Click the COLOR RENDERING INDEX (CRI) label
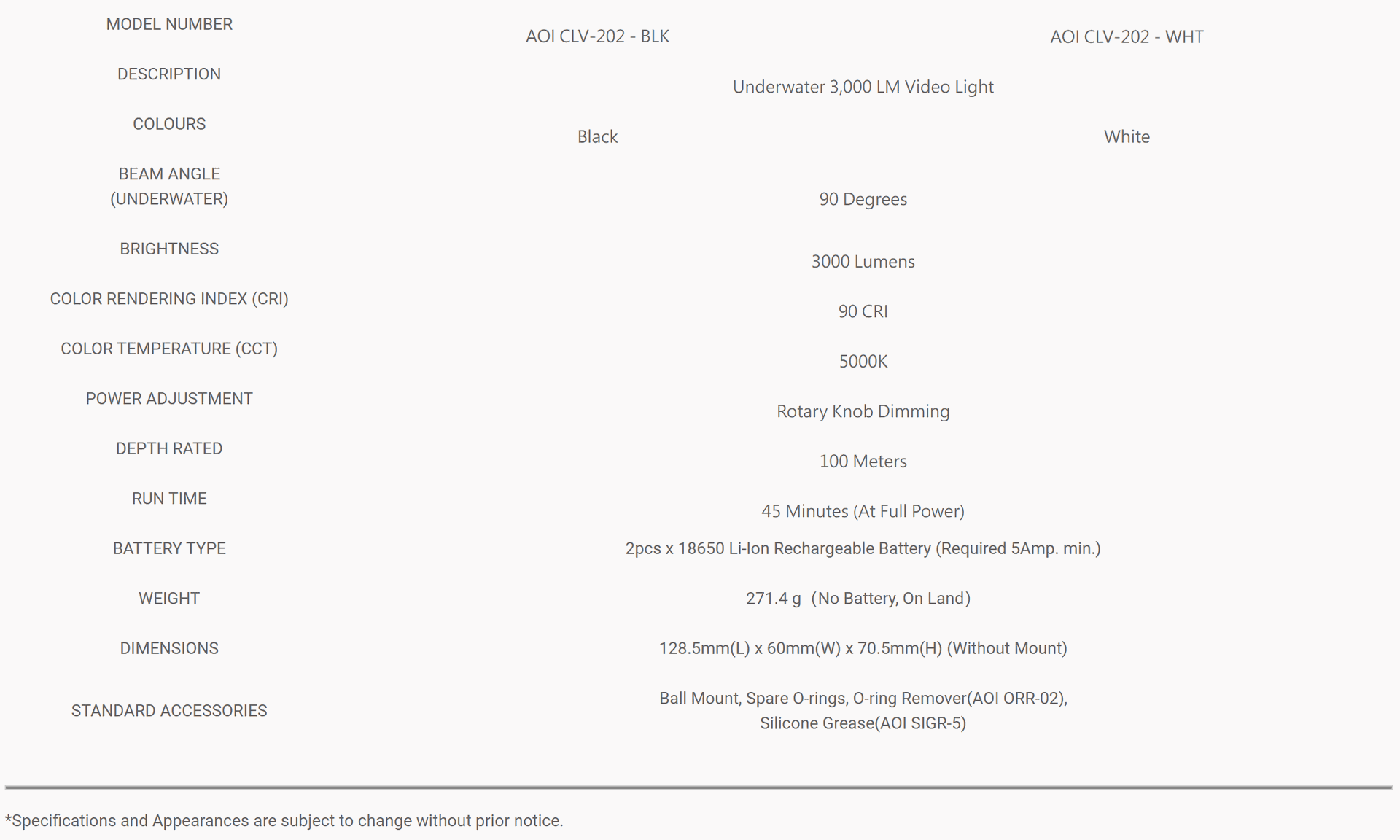 169,299
